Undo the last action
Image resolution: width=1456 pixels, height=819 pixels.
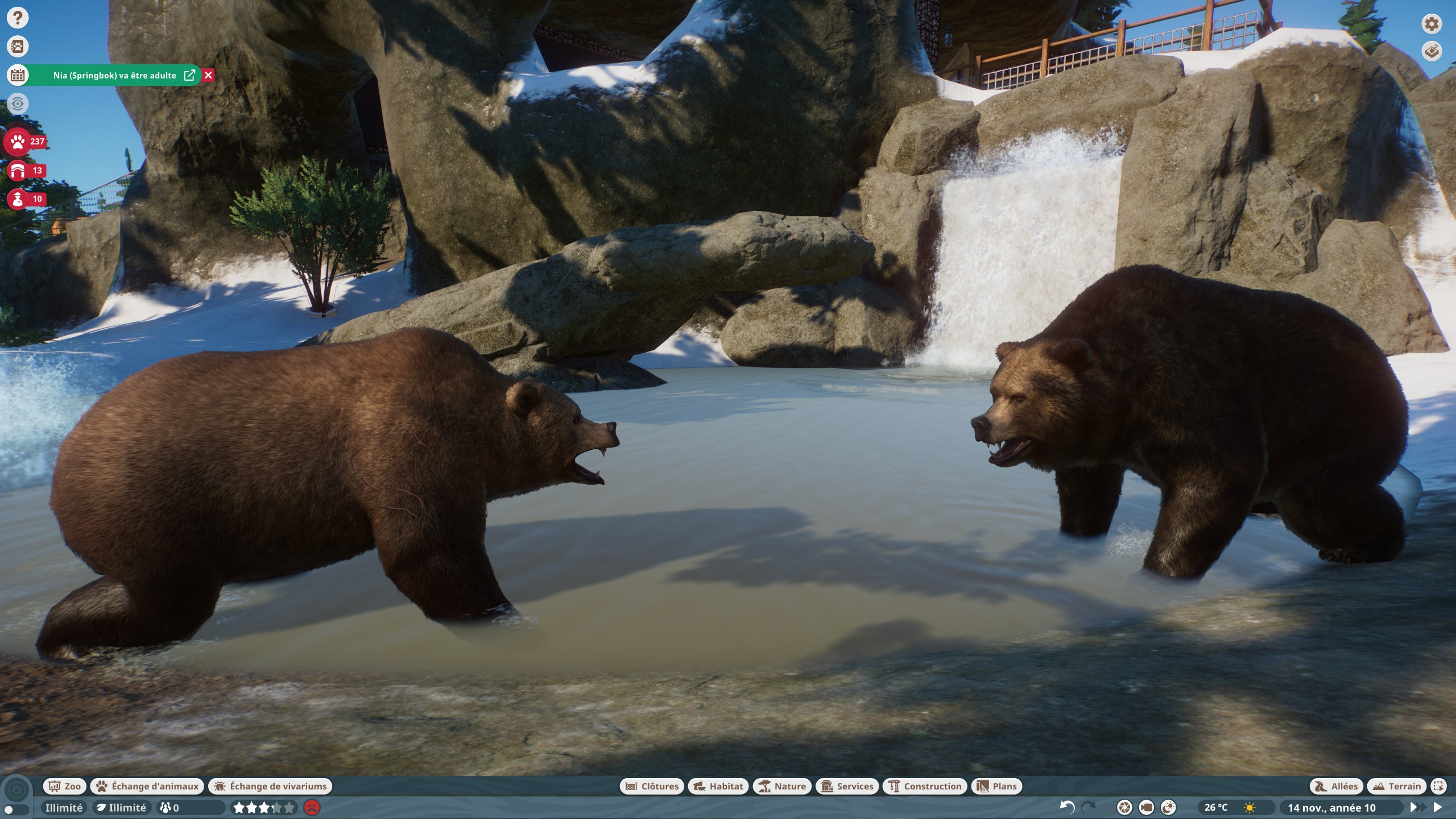pyautogui.click(x=1067, y=807)
